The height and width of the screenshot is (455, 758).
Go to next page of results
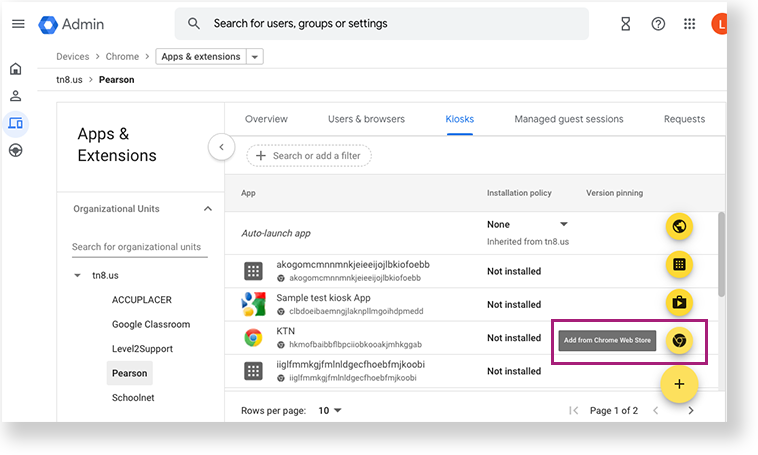click(690, 411)
